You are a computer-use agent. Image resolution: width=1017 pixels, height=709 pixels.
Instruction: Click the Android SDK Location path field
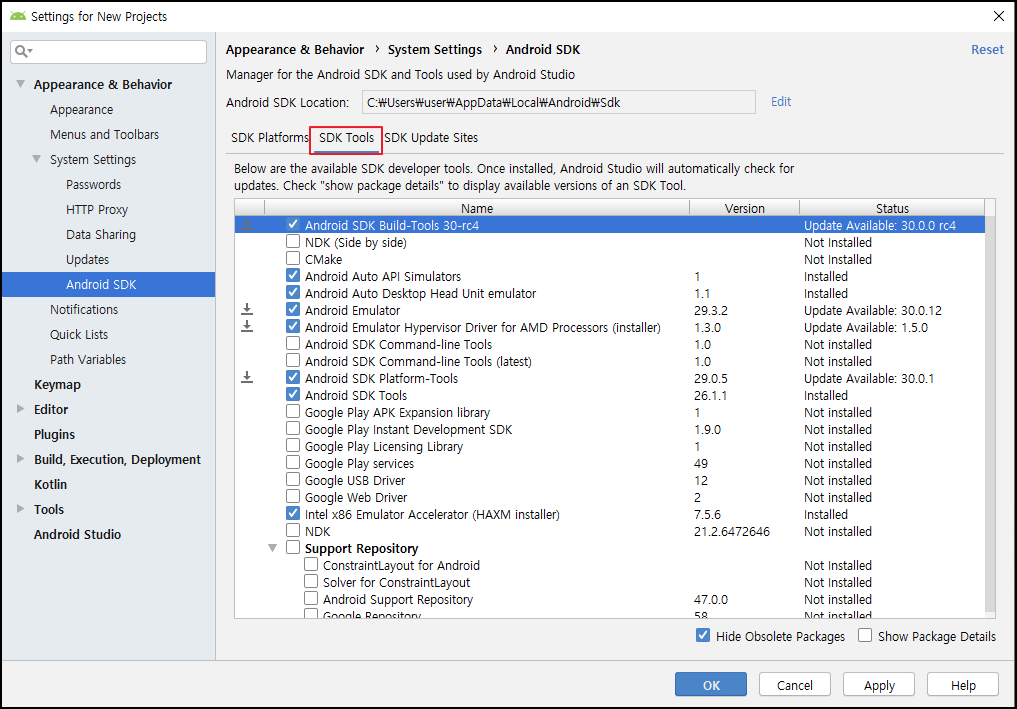coord(558,102)
